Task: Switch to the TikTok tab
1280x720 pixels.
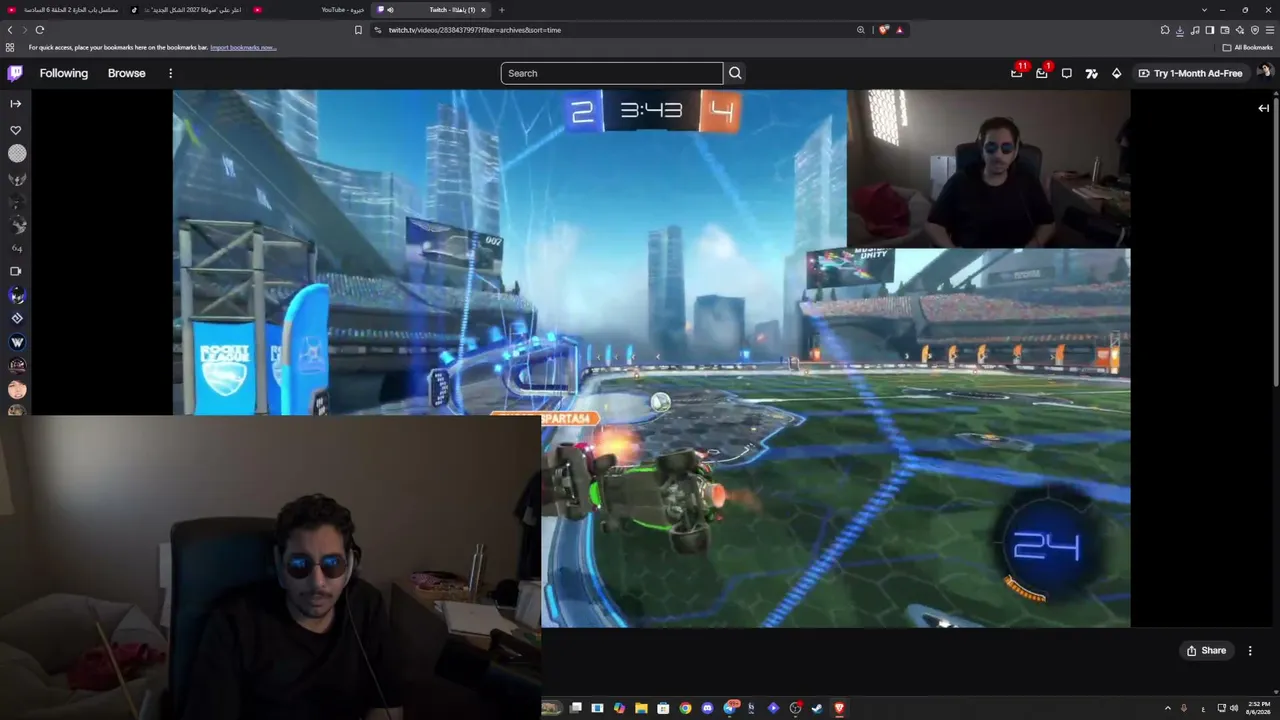Action: tap(188, 10)
